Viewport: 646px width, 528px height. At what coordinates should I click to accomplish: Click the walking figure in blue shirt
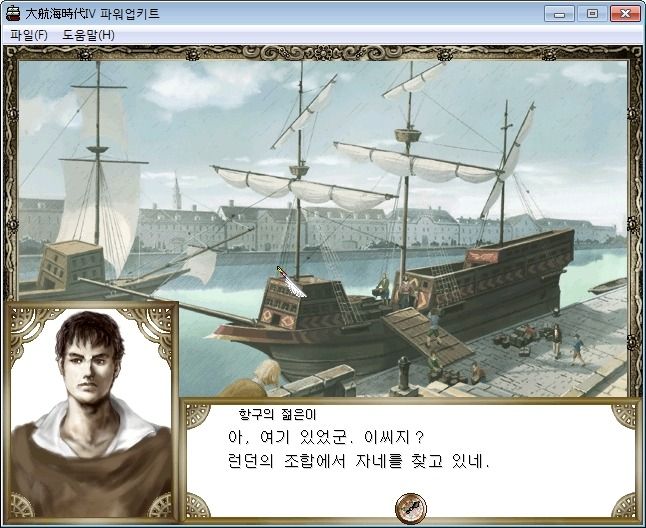coord(578,350)
